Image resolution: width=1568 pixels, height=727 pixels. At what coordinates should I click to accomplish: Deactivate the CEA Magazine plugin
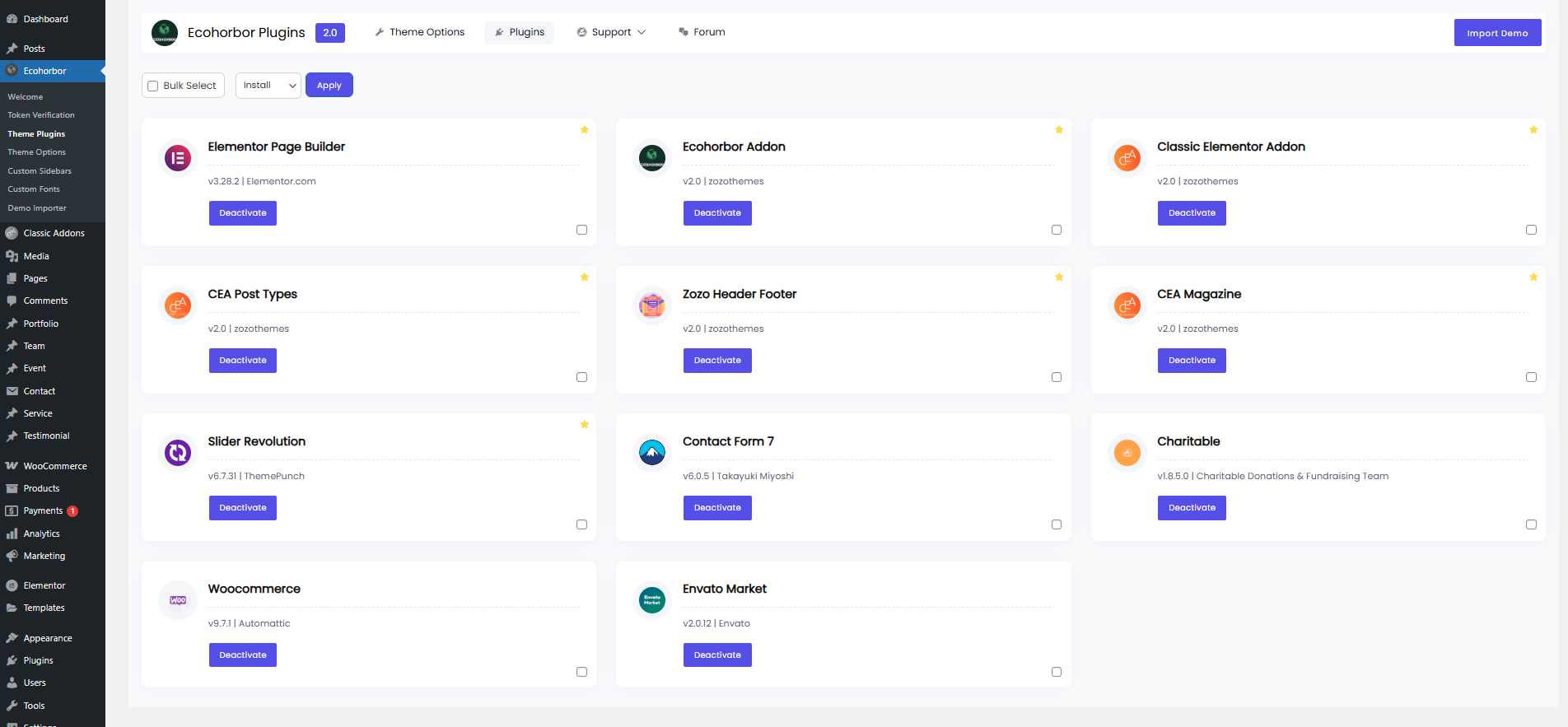1192,361
